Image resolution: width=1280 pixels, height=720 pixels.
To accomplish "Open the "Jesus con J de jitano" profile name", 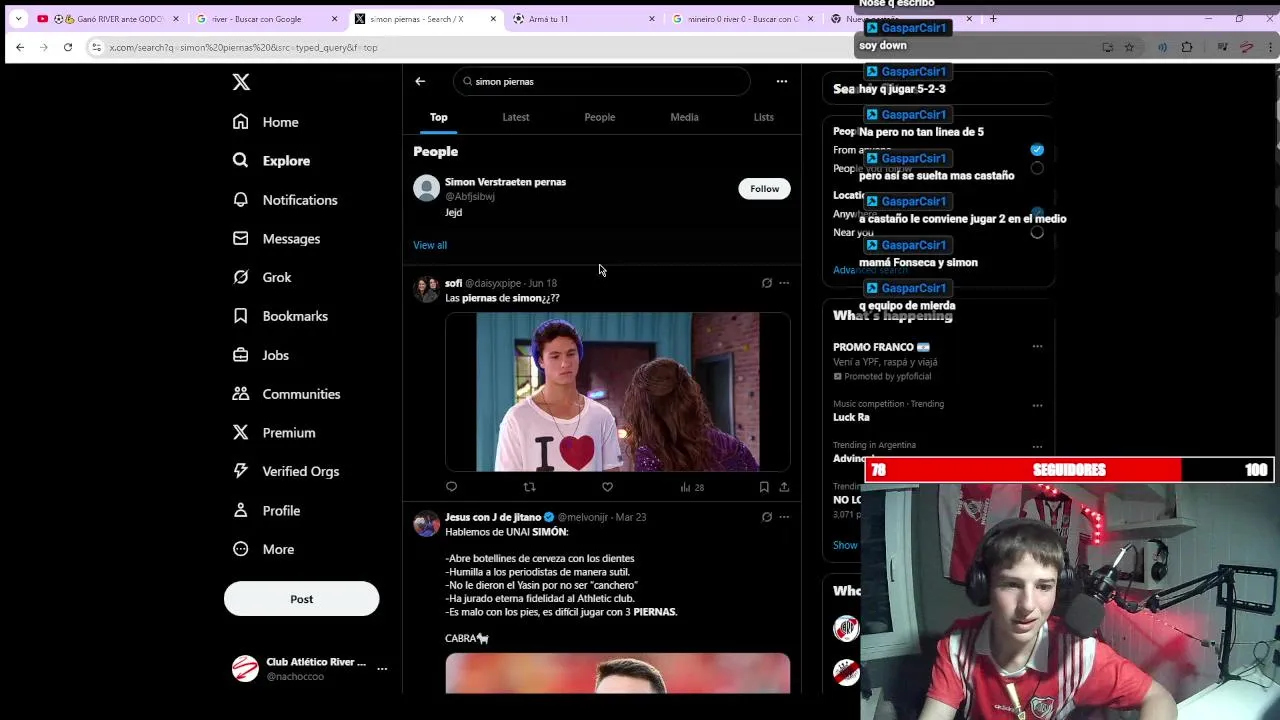I will 493,517.
